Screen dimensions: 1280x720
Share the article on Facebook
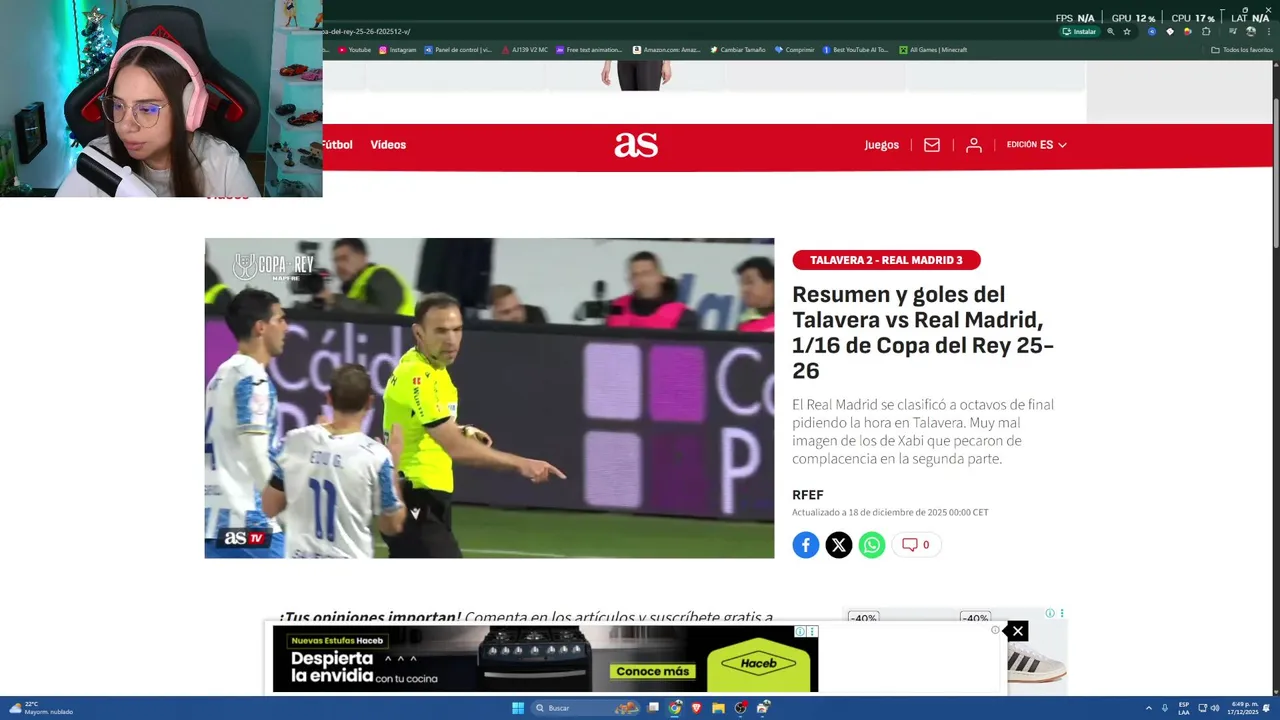click(806, 545)
